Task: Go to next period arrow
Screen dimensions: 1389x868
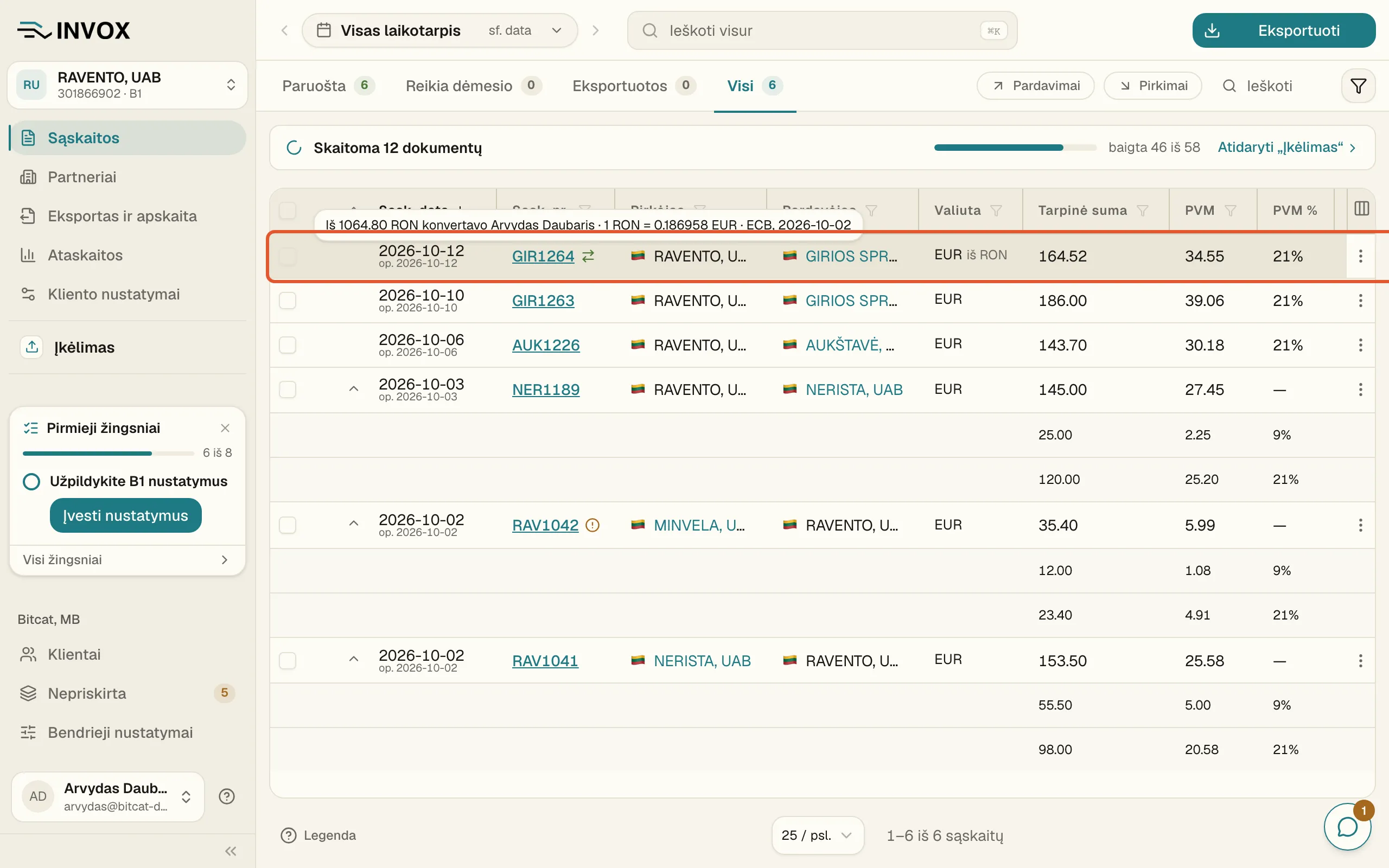Action: tap(596, 30)
